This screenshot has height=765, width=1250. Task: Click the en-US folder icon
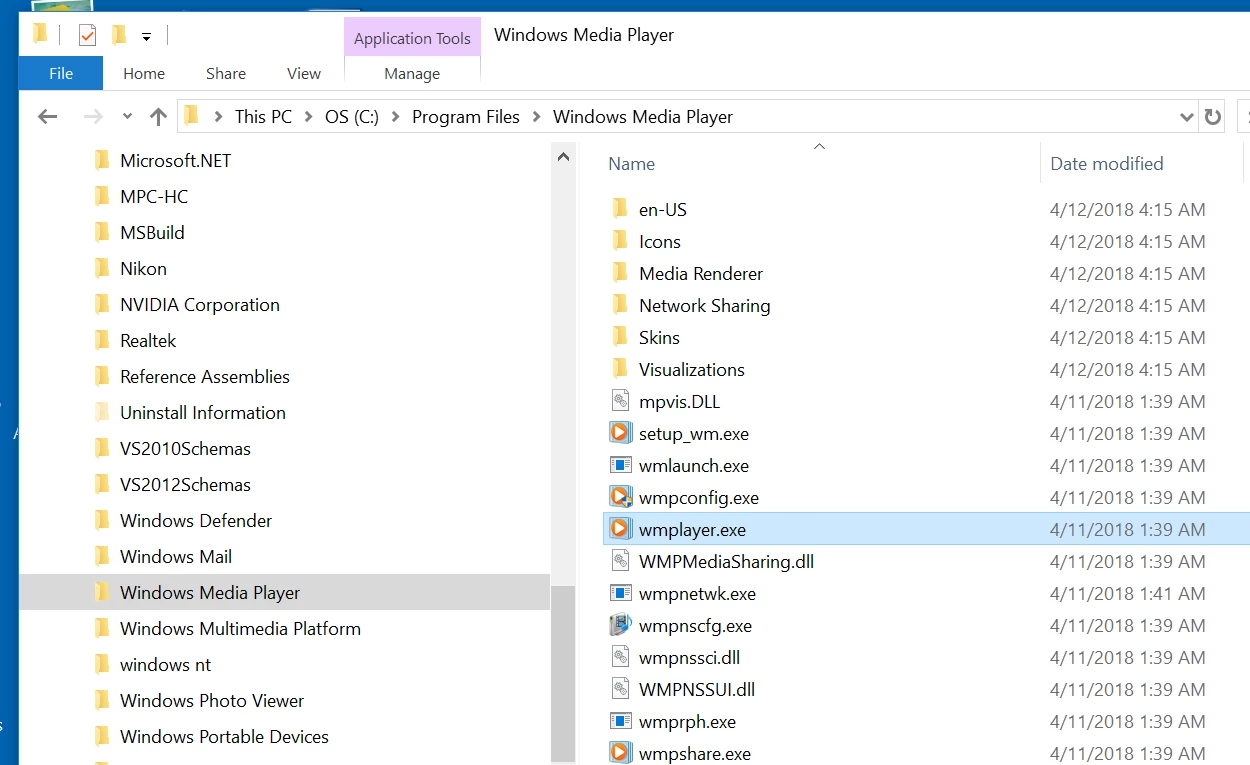620,209
